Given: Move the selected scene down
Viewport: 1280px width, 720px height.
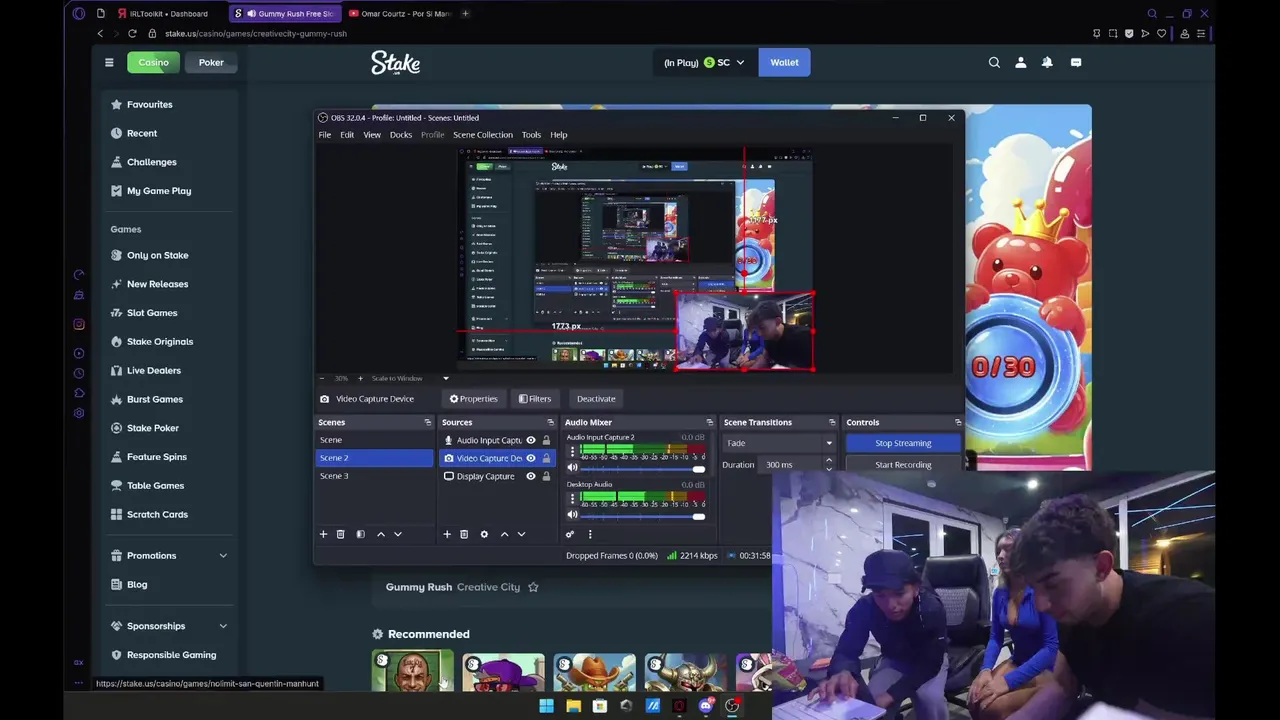Looking at the screenshot, I should pos(398,534).
